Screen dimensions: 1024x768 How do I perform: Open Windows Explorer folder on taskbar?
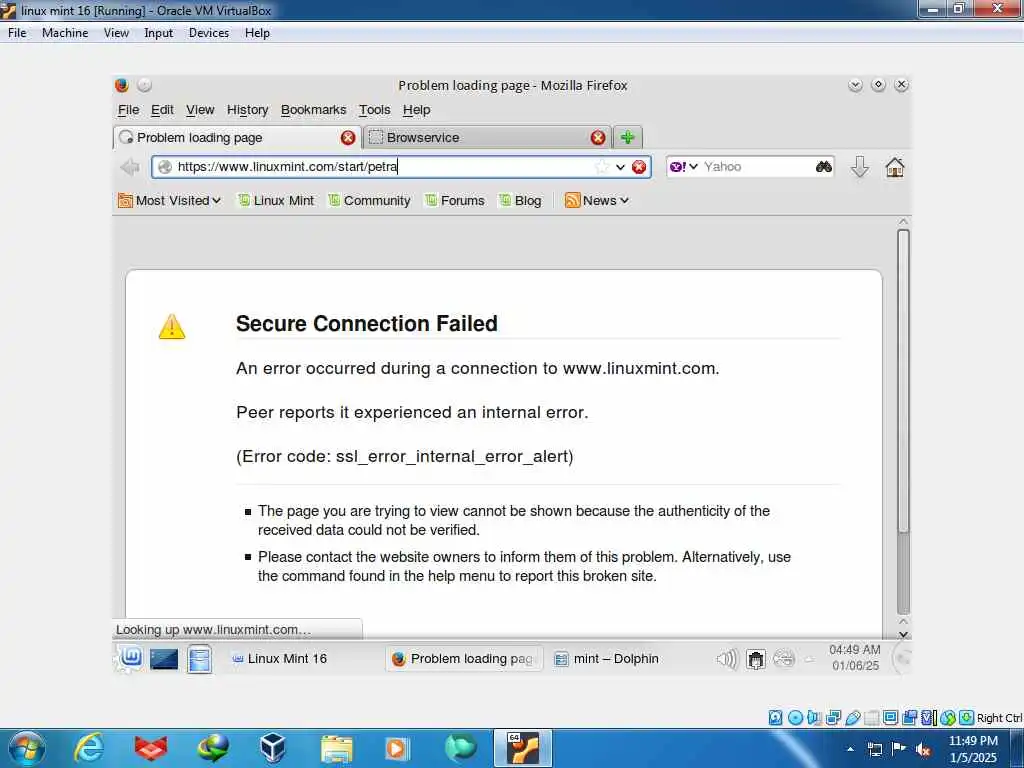336,748
